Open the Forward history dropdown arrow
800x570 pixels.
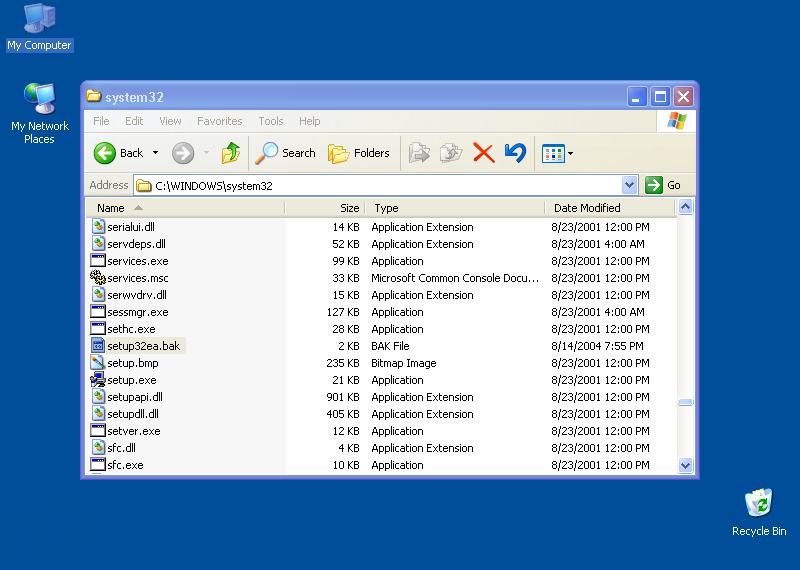pyautogui.click(x=207, y=153)
